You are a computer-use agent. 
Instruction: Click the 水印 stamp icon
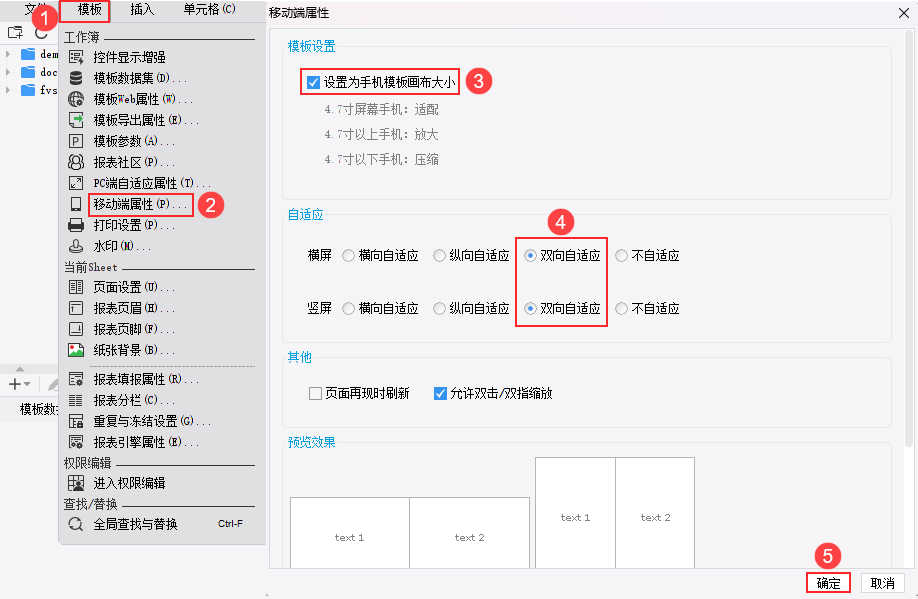pyautogui.click(x=76, y=246)
